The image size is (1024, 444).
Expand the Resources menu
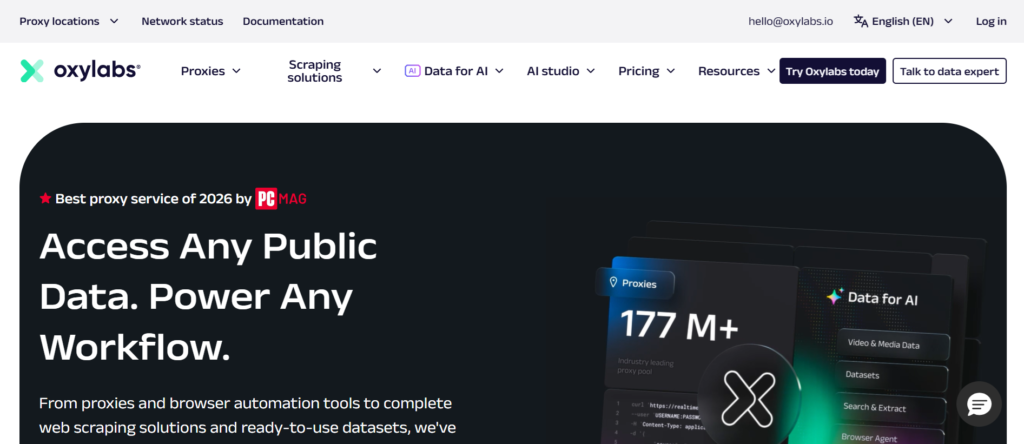click(737, 71)
